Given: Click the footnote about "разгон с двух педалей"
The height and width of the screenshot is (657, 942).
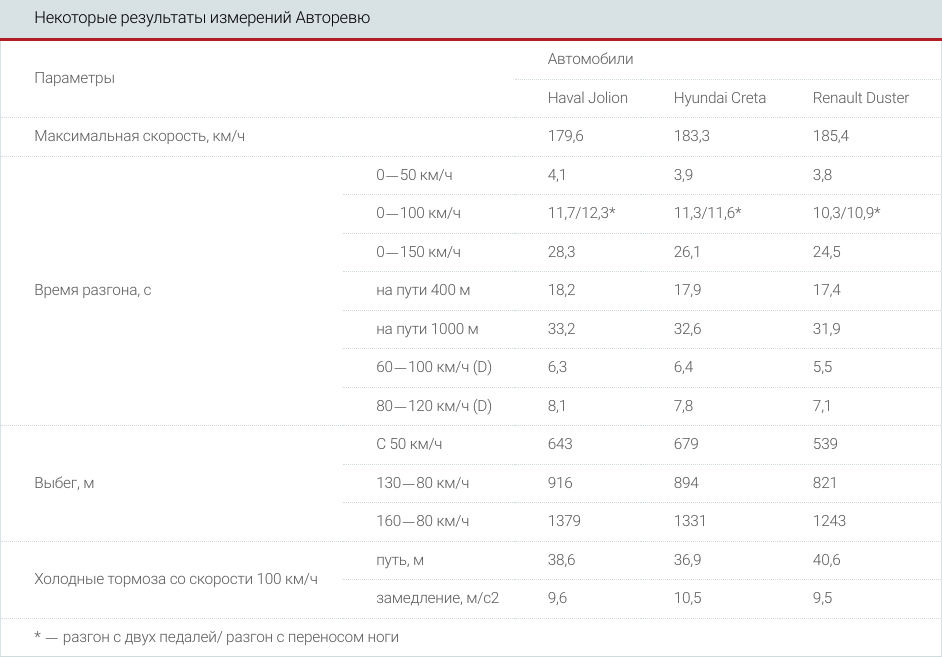Looking at the screenshot, I should click(216, 637).
